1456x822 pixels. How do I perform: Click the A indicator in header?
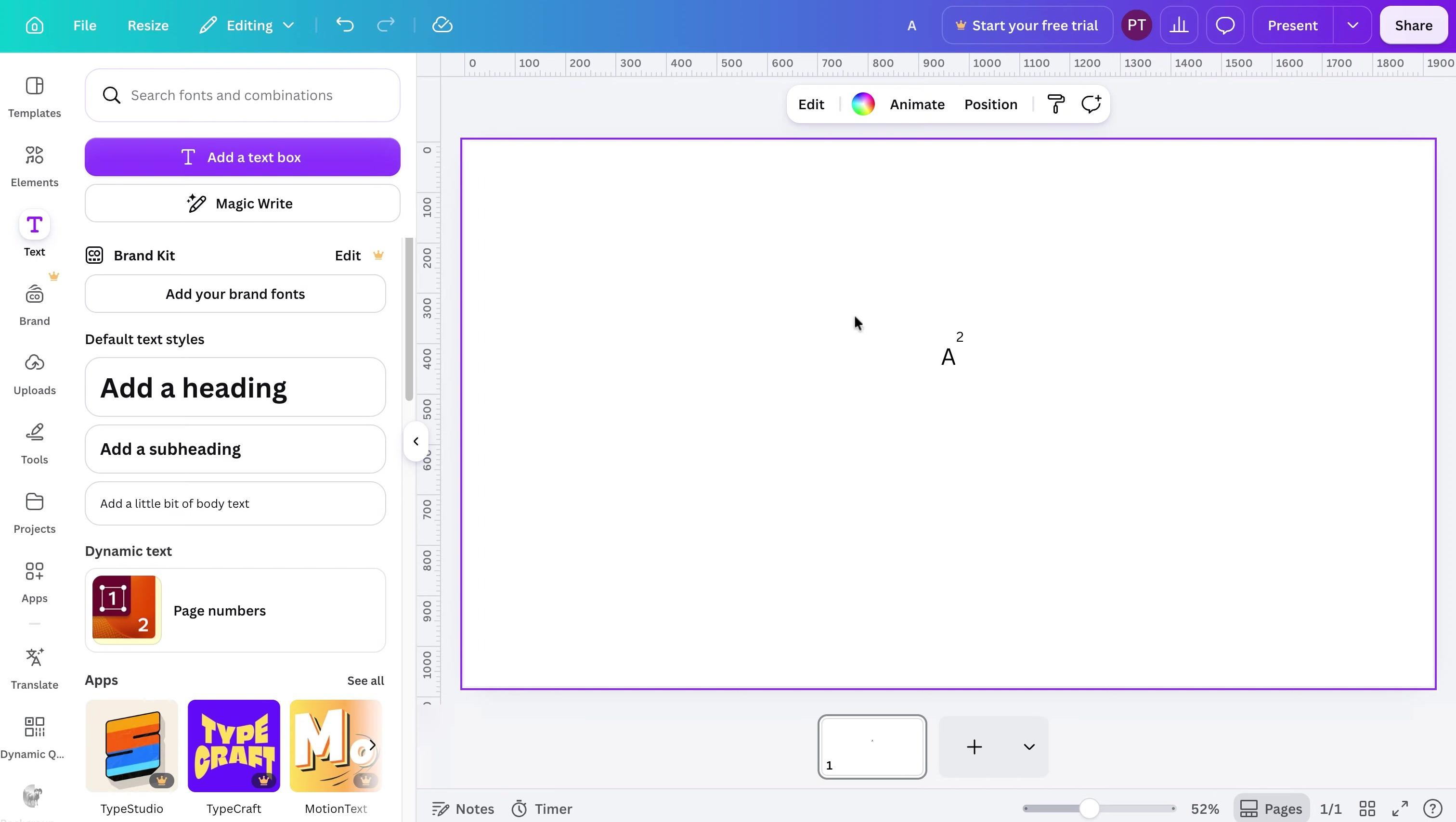912,26
